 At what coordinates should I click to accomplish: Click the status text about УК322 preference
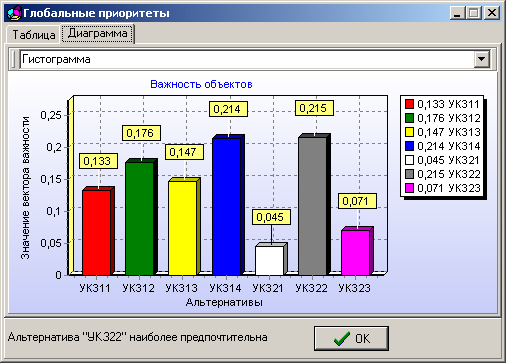pyautogui.click(x=137, y=337)
